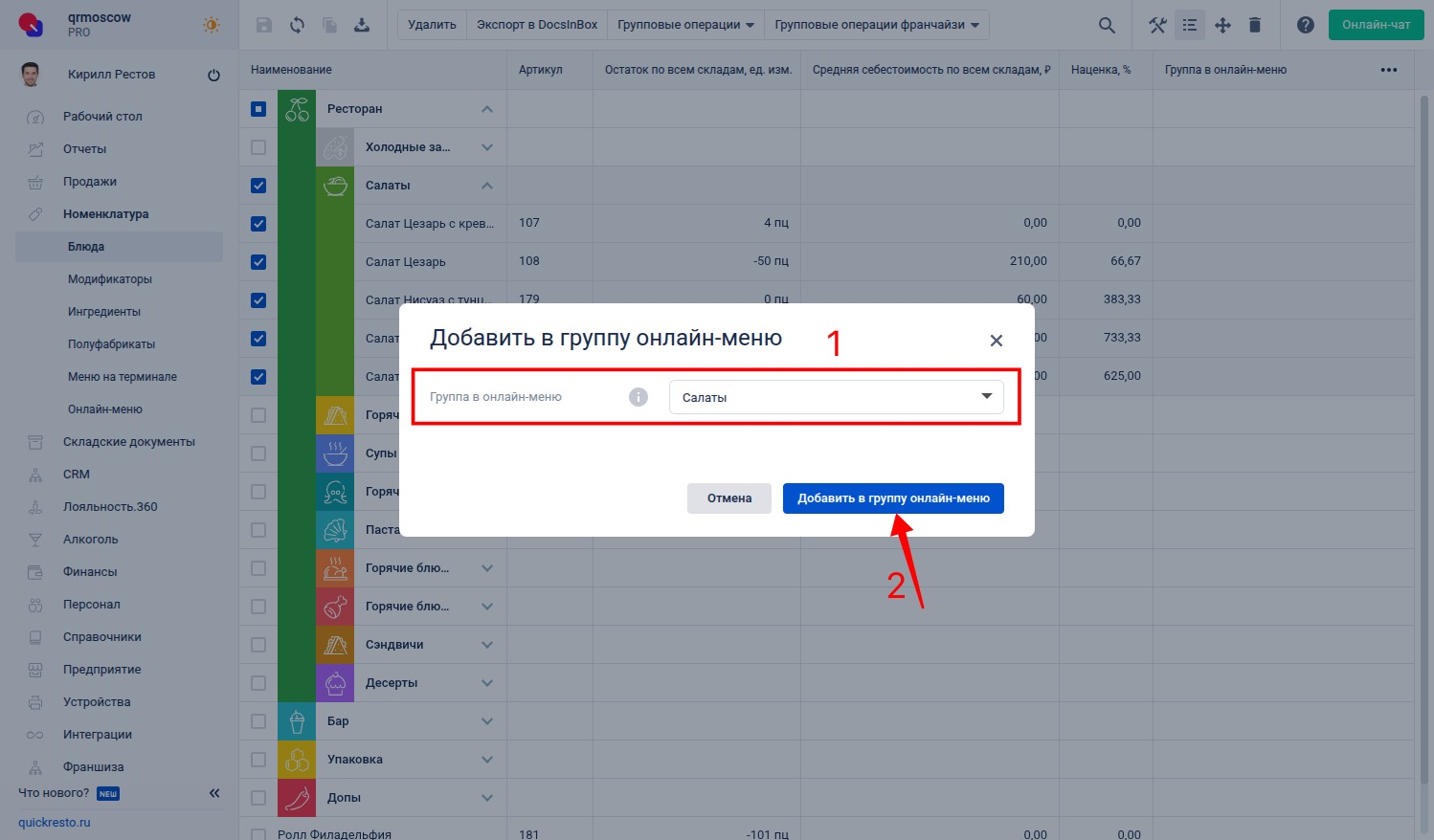
Task: Sort by Наименование column header
Action: (x=291, y=70)
